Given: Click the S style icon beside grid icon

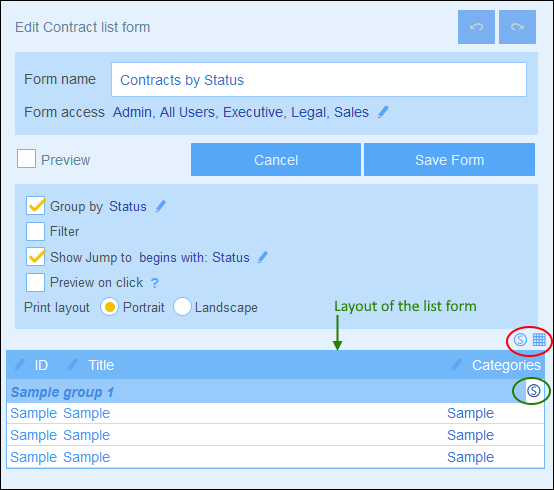Looking at the screenshot, I should click(x=520, y=340).
